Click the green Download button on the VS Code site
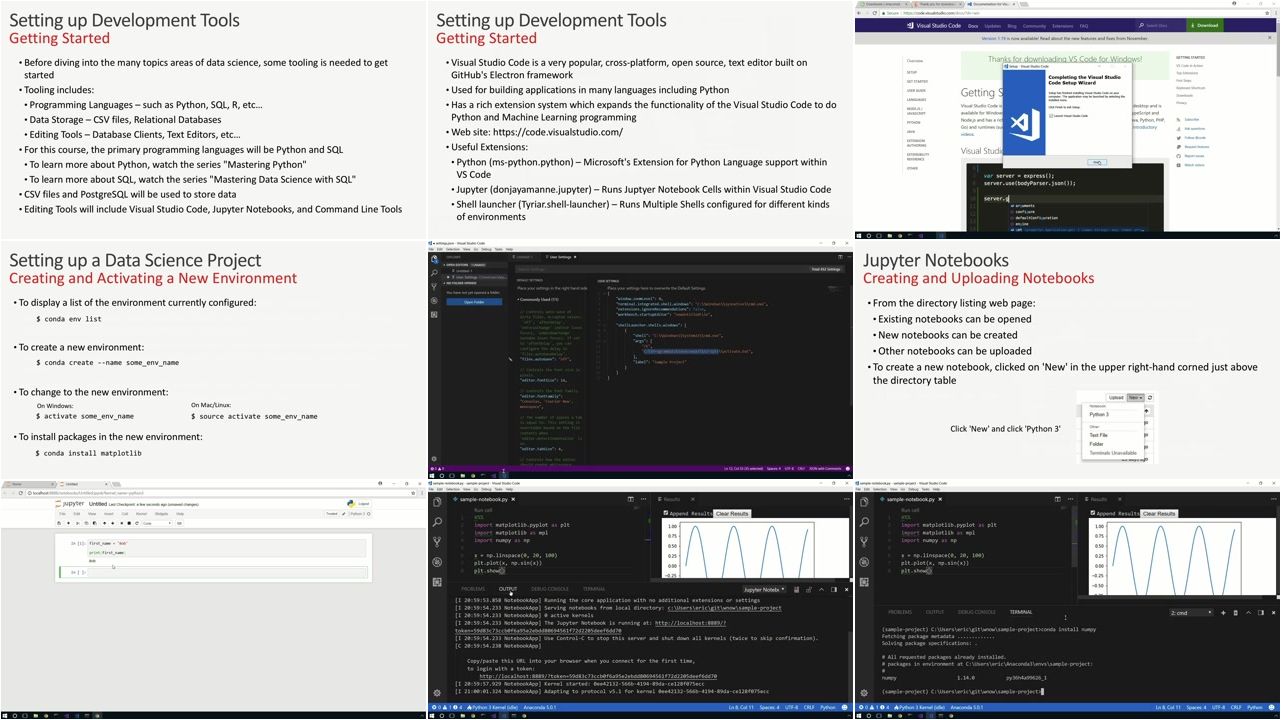 click(x=1203, y=25)
